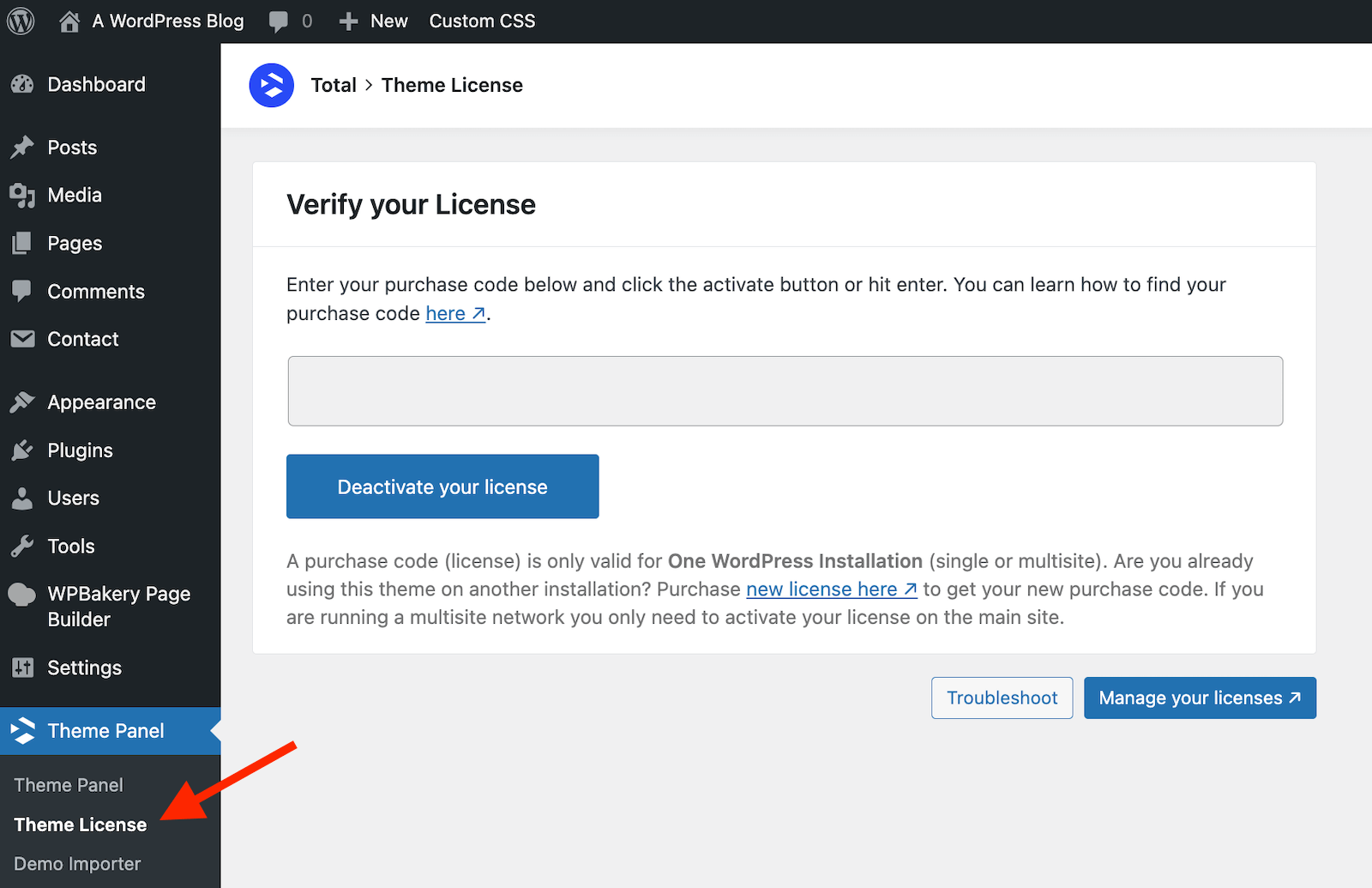1372x888 pixels.
Task: Click the home icon in admin bar
Action: 69,21
